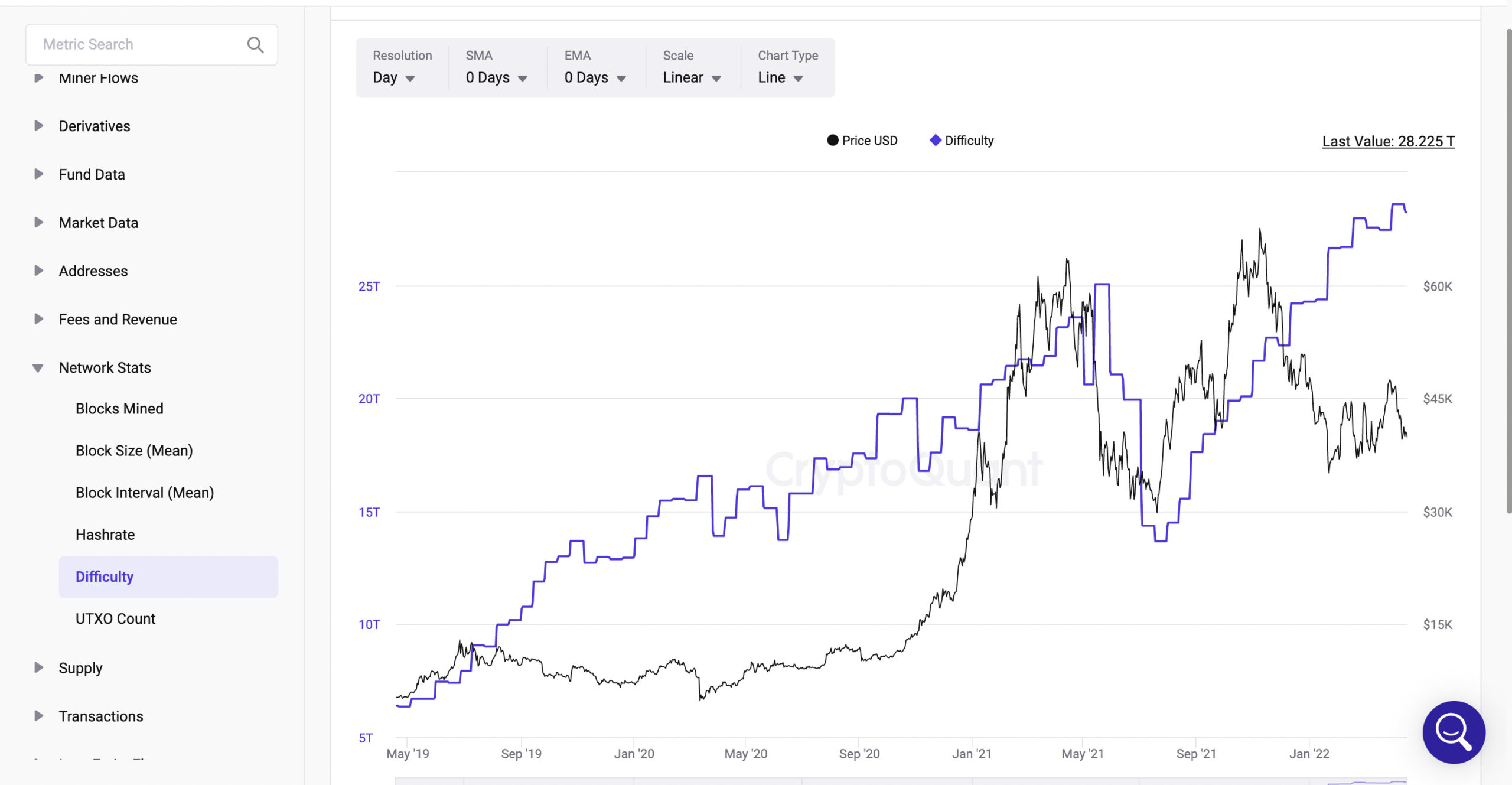Viewport: 1512px width, 785px height.
Task: Select UTXO Count metric
Action: 115,618
